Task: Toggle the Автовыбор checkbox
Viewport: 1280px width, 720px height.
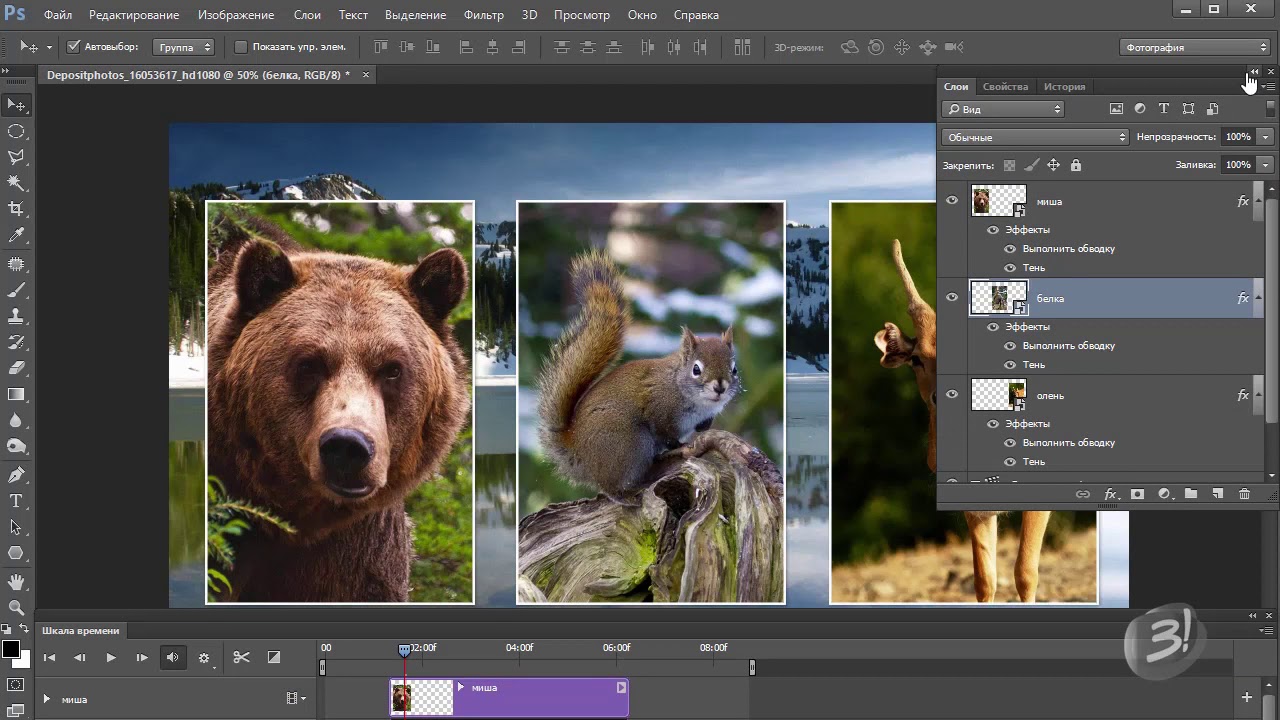Action: point(73,47)
